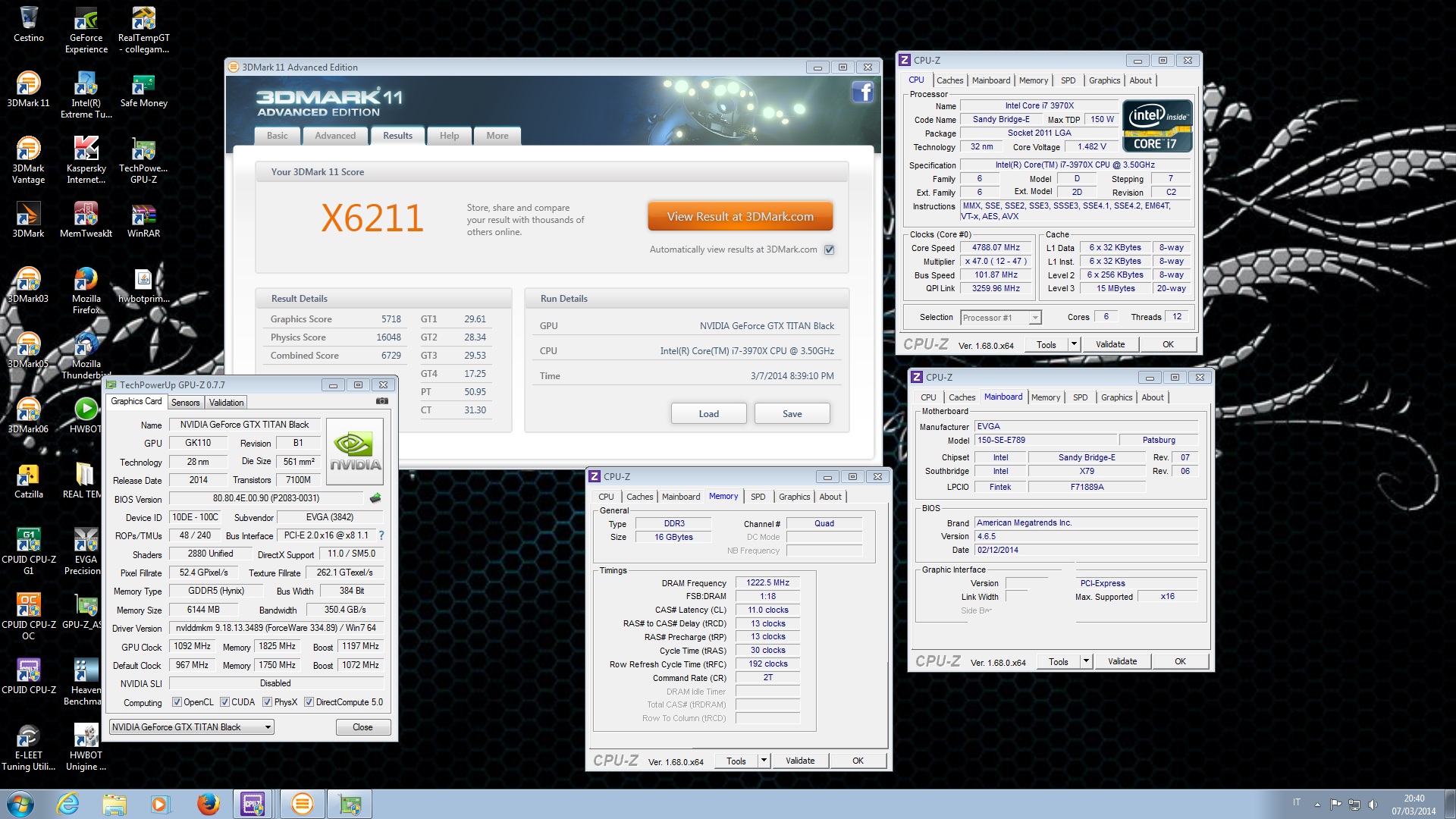This screenshot has height=819, width=1456.
Task: Click the Facebook icon in 3DMark 11
Action: tap(862, 93)
